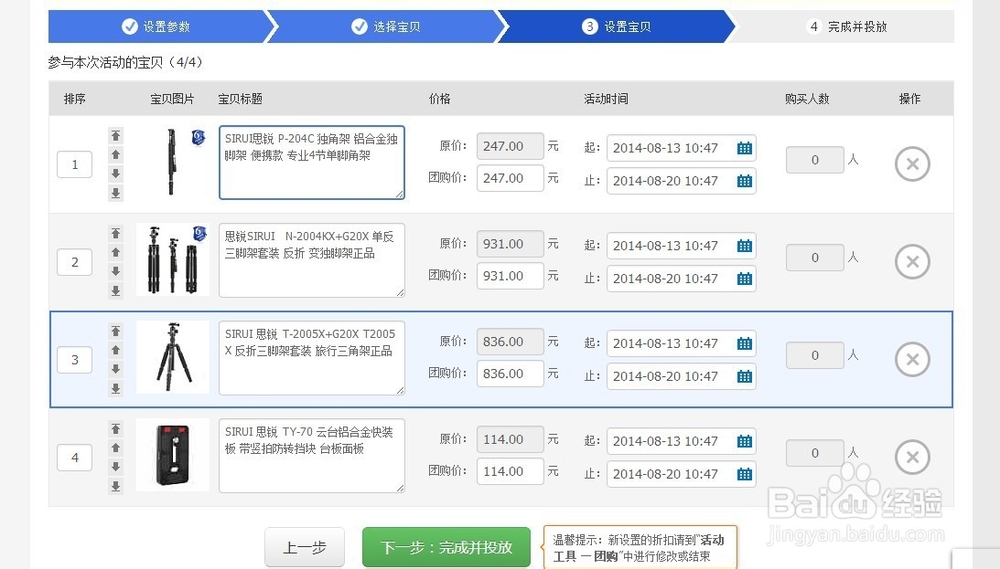Image resolution: width=1000 pixels, height=569 pixels.
Task: Move item 1 down one position
Action: click(x=115, y=174)
